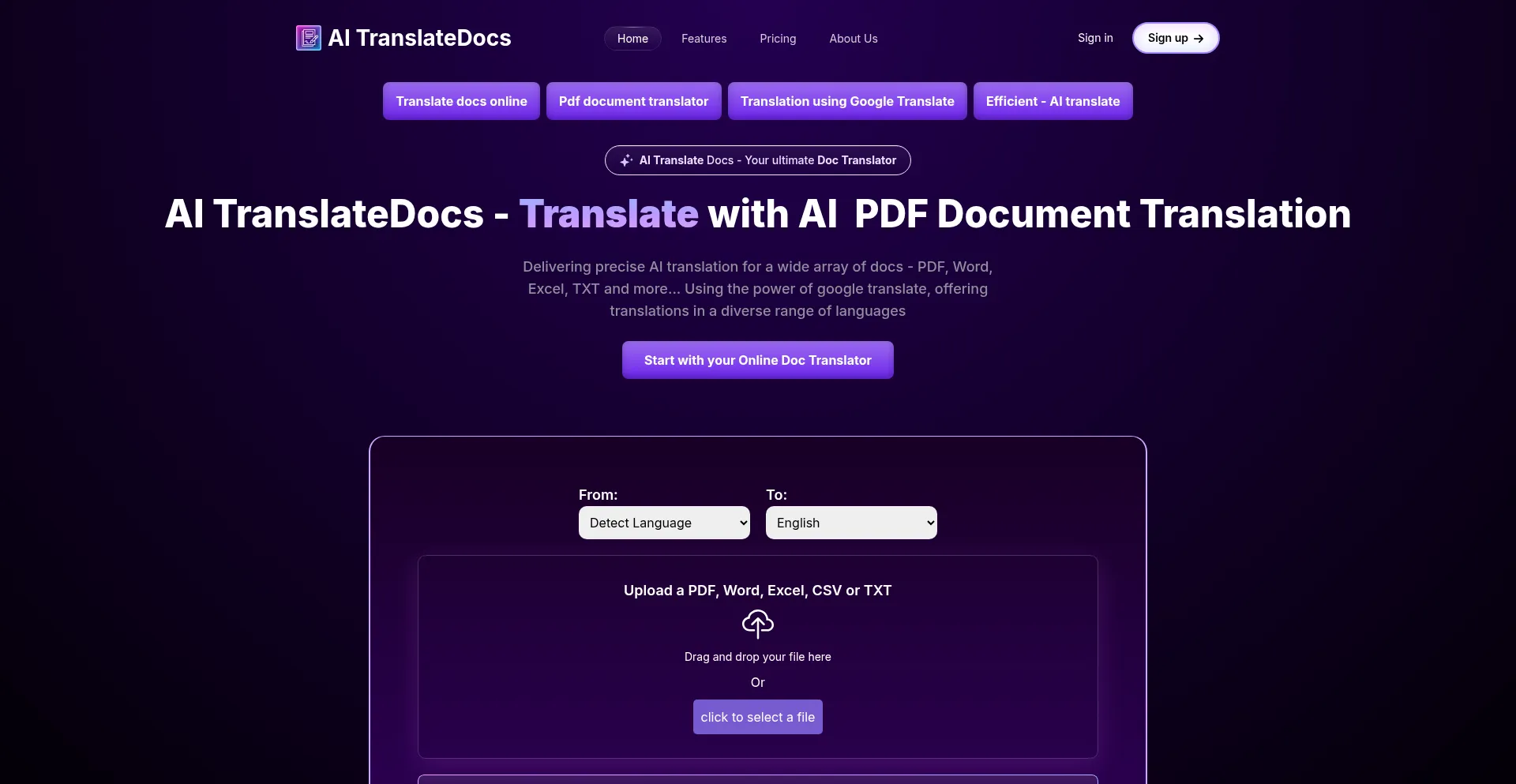
Task: Open the From language dropdown
Action: coord(664,523)
